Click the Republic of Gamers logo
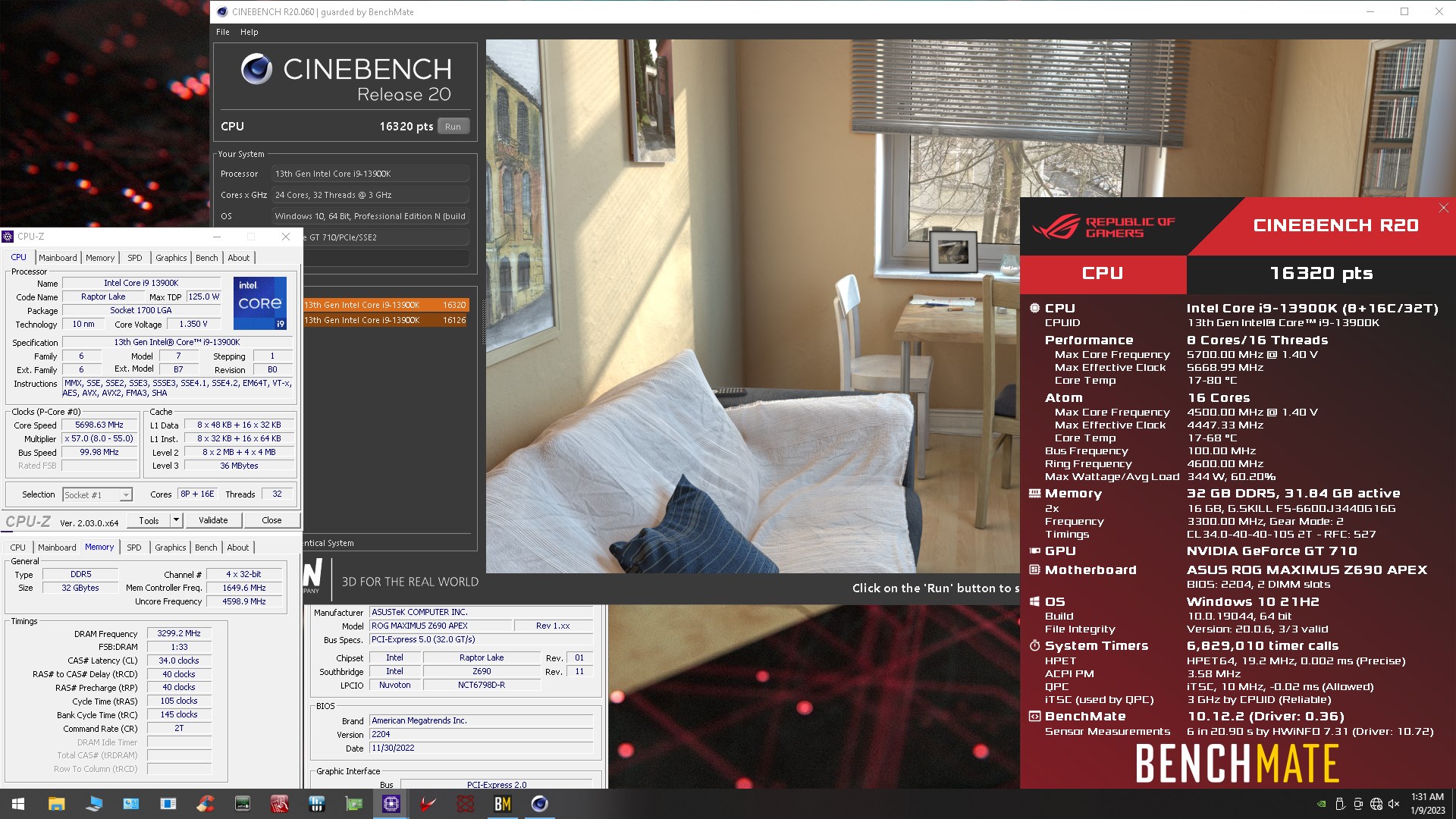Viewport: 1456px width, 819px height. pyautogui.click(x=1103, y=227)
